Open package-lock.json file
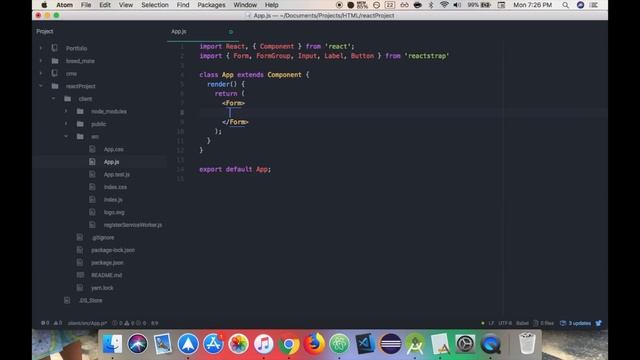Viewport: 640px width, 360px height. 113,250
